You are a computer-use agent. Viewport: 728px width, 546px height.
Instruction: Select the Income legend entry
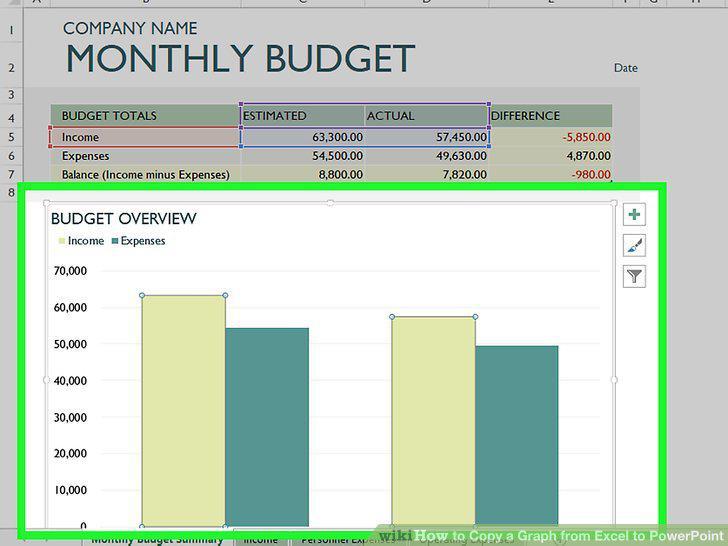(81, 240)
